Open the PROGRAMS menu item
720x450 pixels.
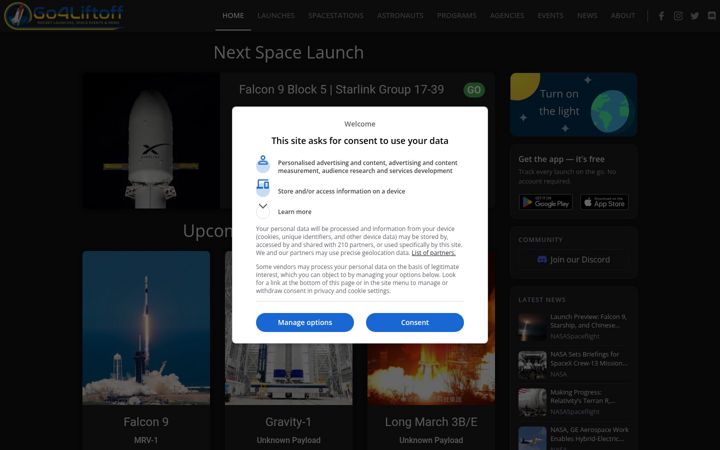click(456, 16)
